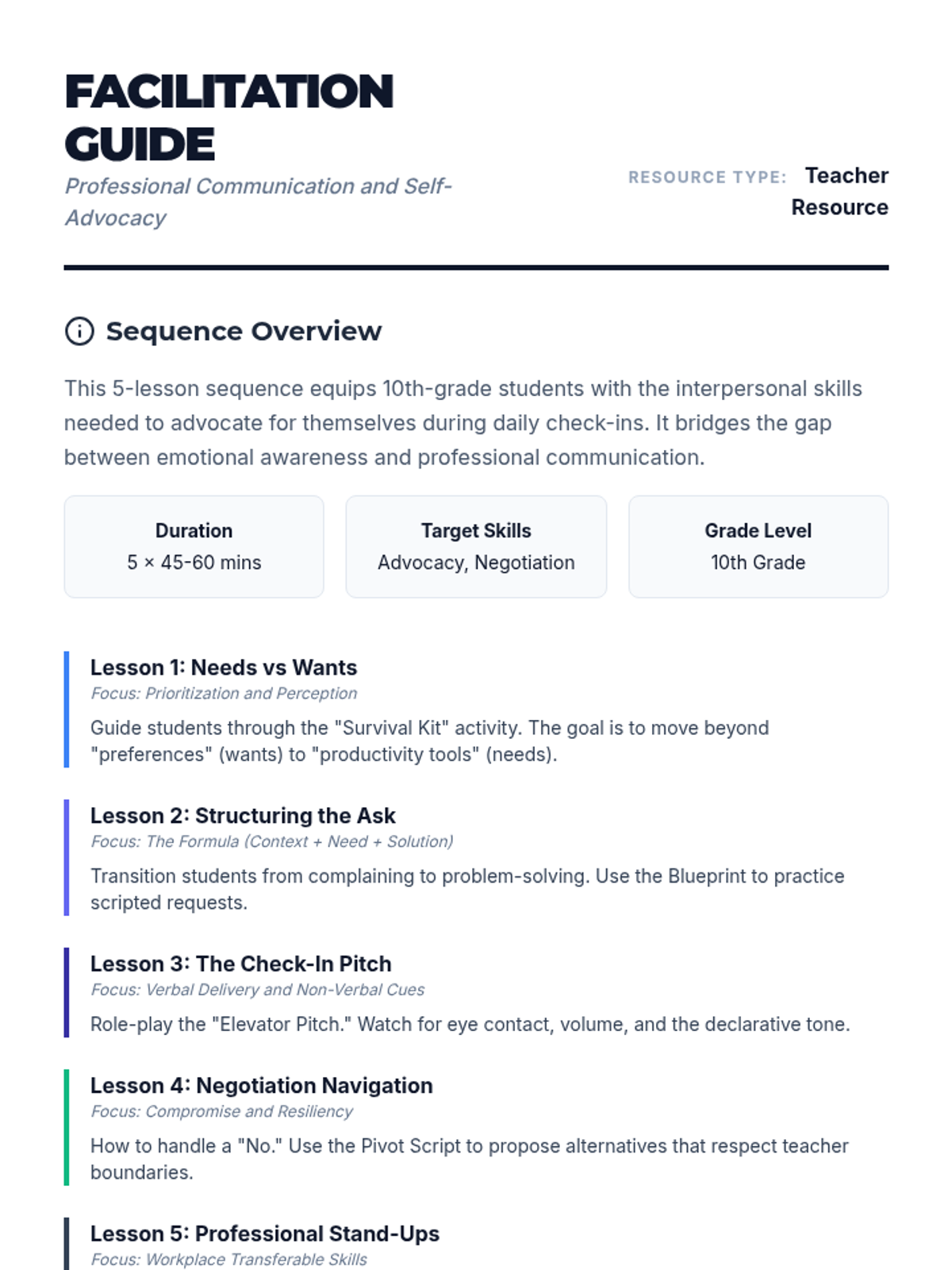Open Lesson 3: The Check-In Pitch heading

(241, 964)
